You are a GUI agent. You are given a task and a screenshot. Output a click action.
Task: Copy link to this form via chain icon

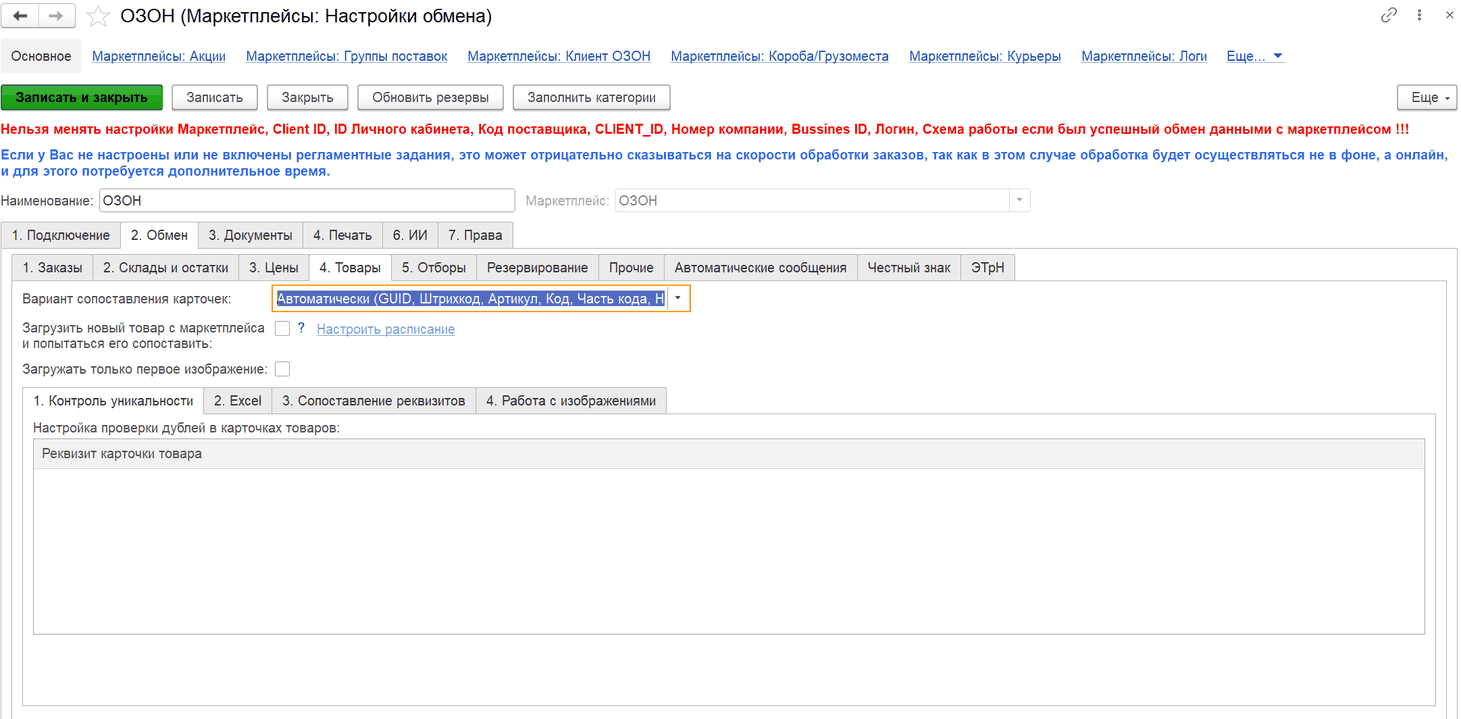pyautogui.click(x=1389, y=16)
